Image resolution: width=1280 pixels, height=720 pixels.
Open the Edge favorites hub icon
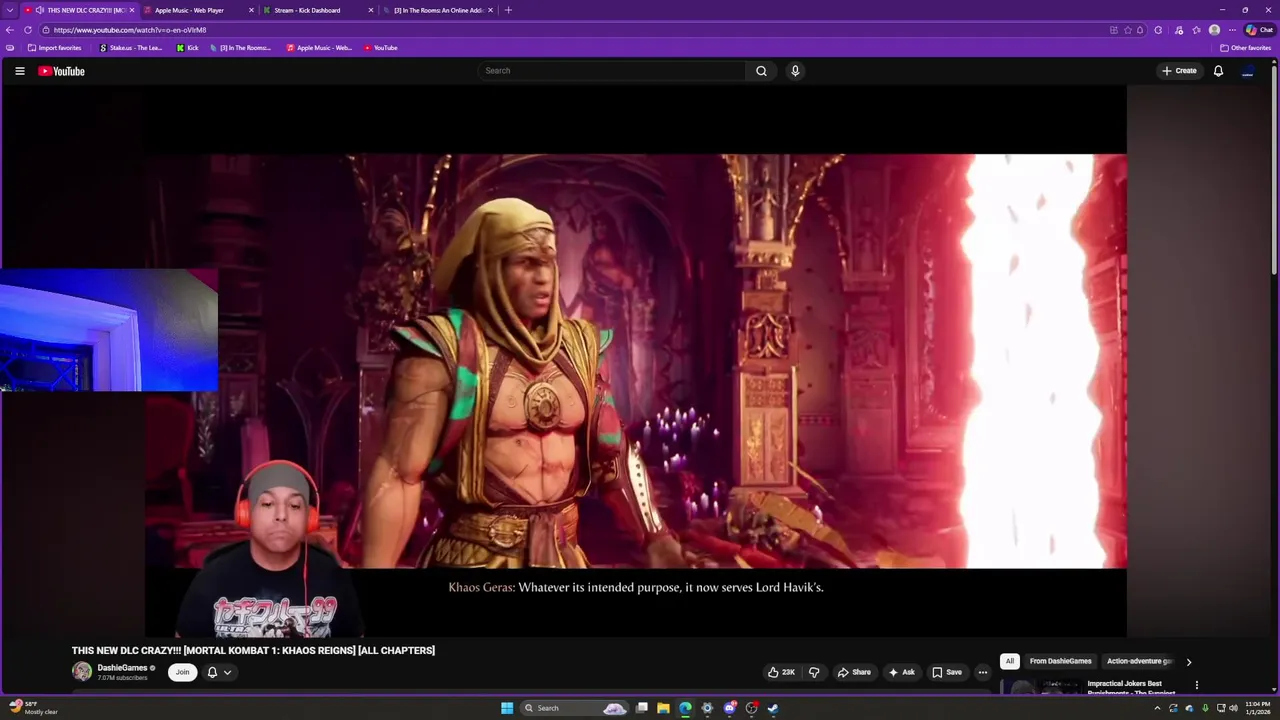[1196, 30]
